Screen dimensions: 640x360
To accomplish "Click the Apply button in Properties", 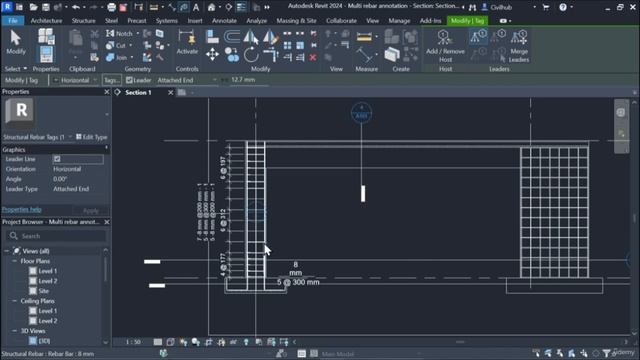I will point(91,211).
